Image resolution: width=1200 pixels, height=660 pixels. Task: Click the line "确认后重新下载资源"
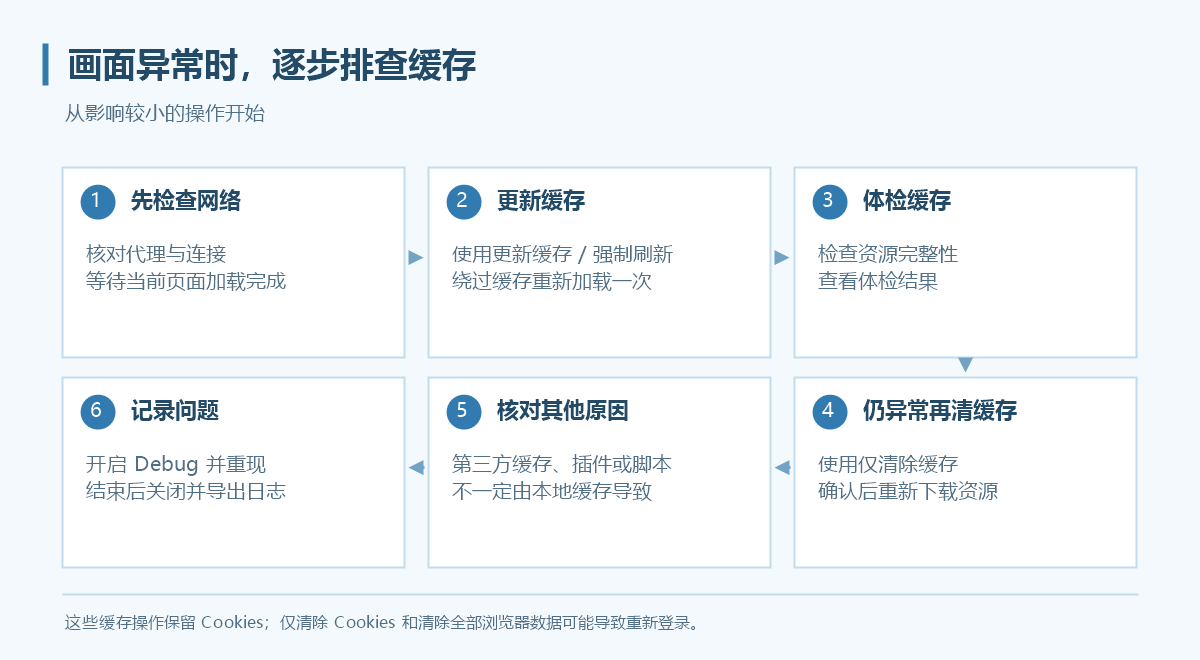(x=908, y=491)
